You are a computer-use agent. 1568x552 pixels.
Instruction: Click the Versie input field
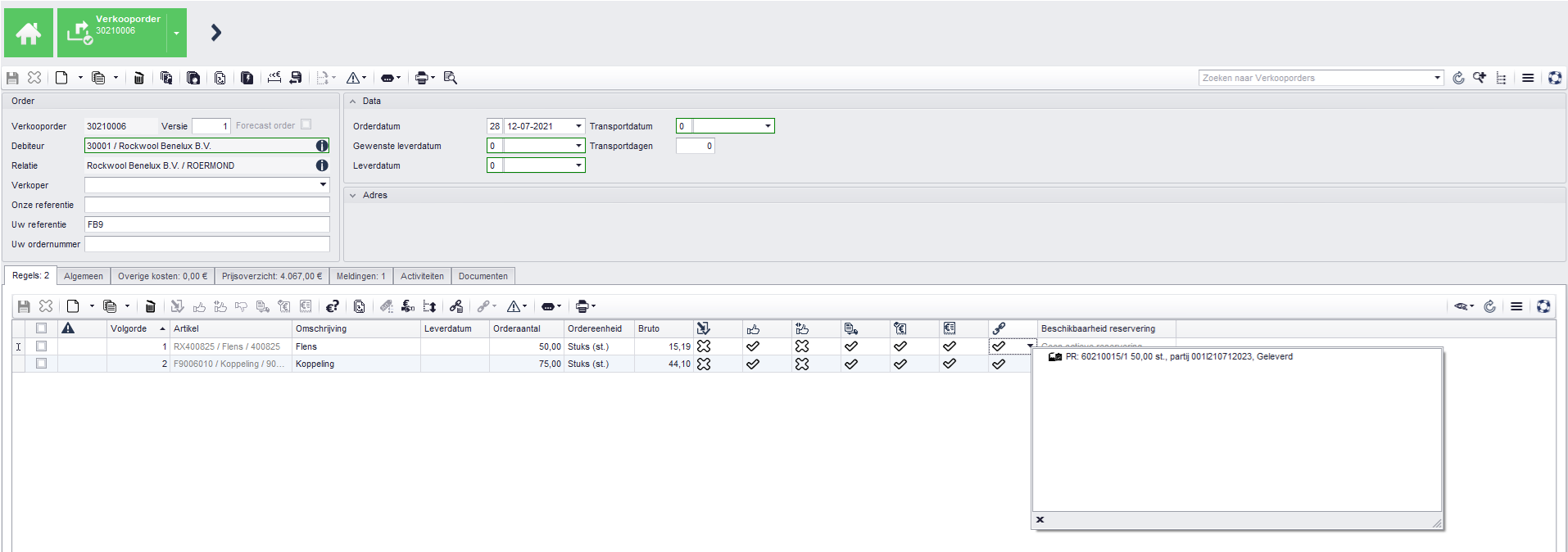tap(211, 126)
